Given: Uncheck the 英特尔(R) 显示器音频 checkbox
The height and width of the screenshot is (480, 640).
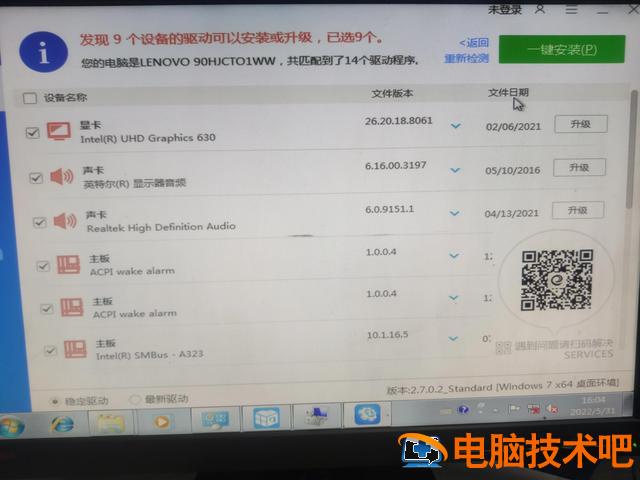Looking at the screenshot, I should (x=36, y=178).
